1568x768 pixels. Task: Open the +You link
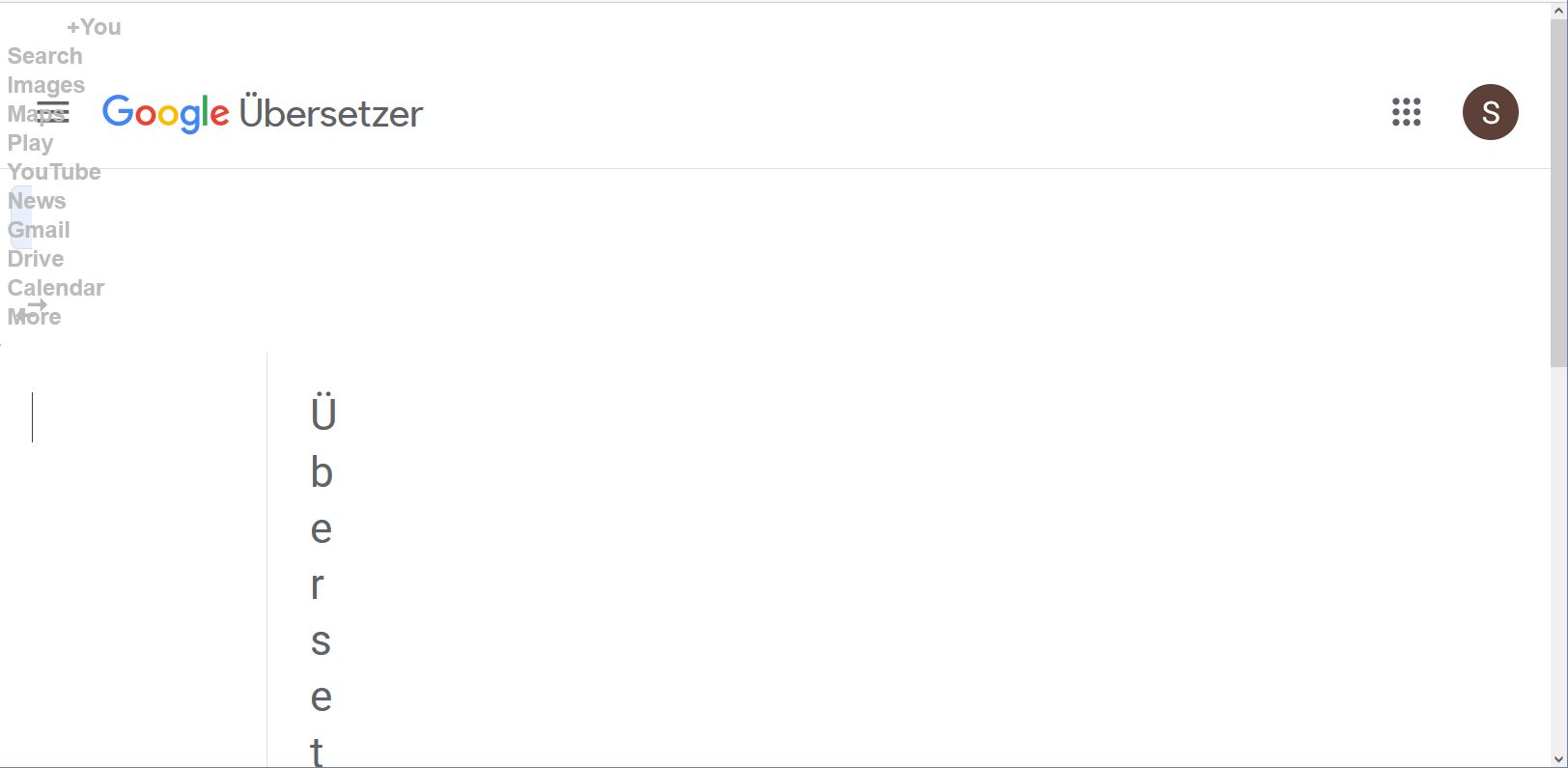coord(94,27)
